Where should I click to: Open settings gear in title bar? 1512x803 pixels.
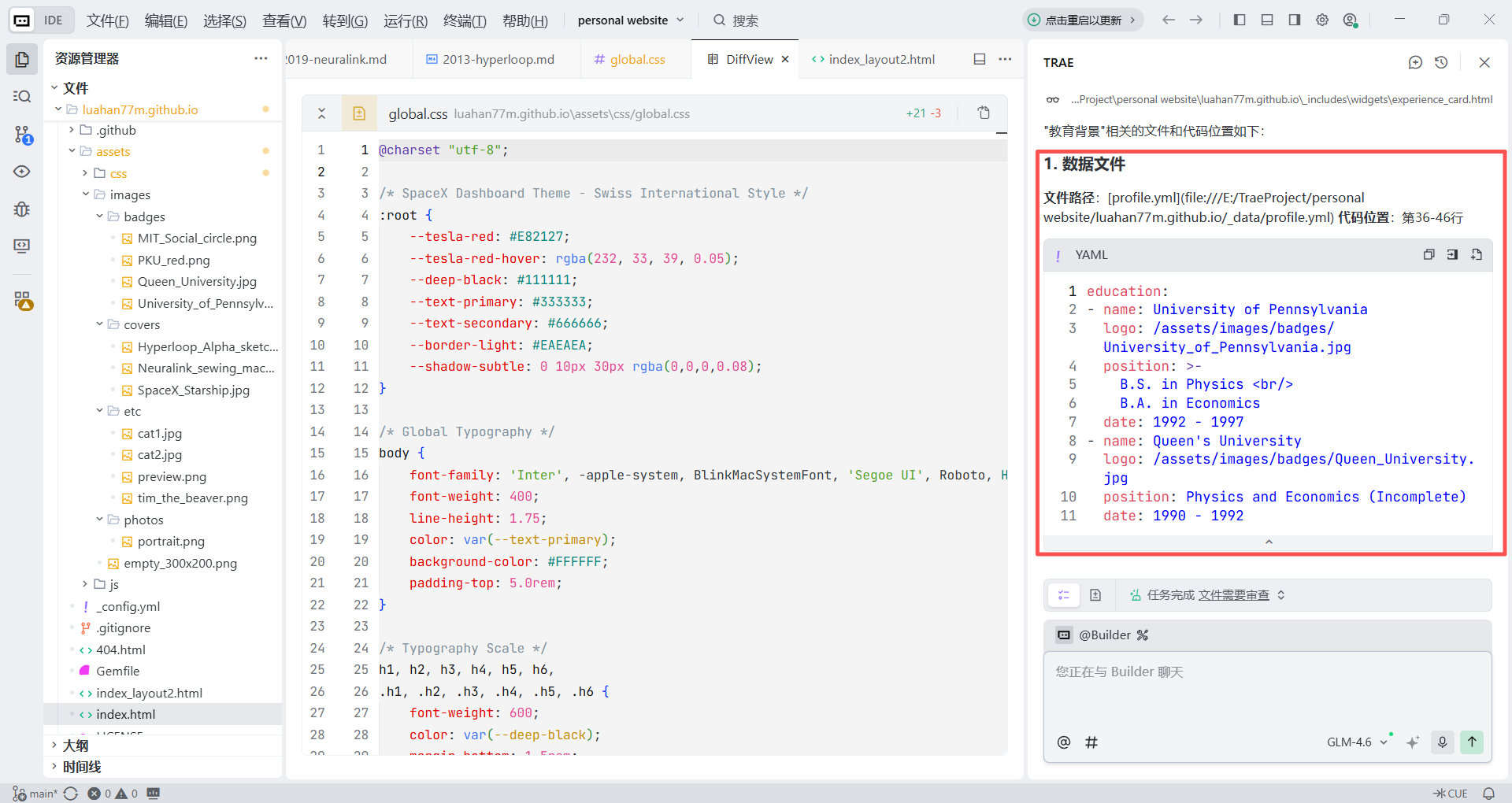(1322, 20)
